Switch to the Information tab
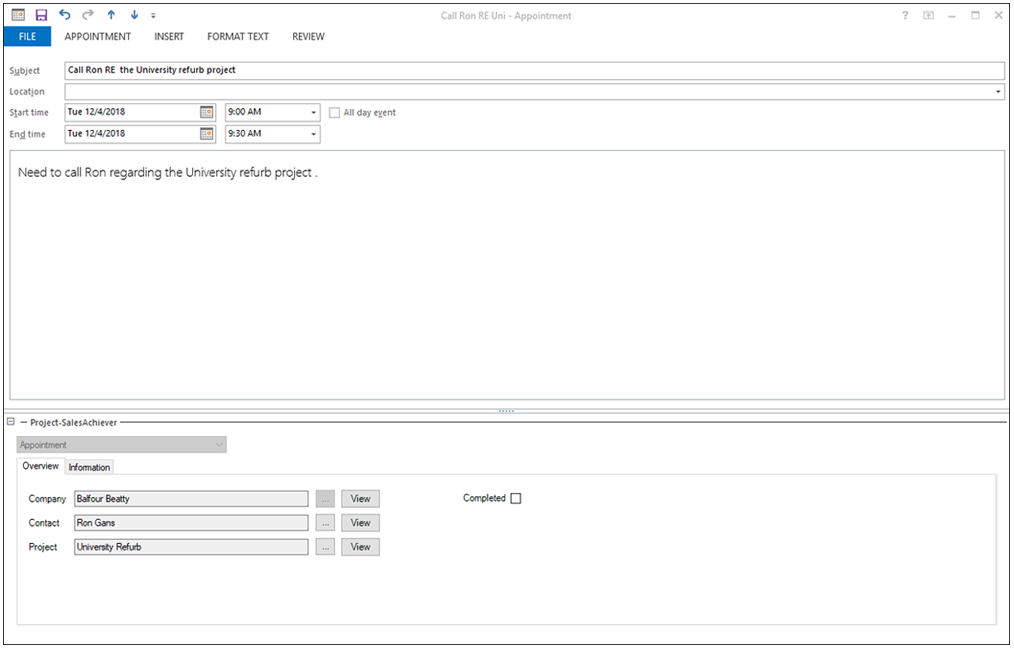This screenshot has height=654, width=1014. [x=89, y=466]
